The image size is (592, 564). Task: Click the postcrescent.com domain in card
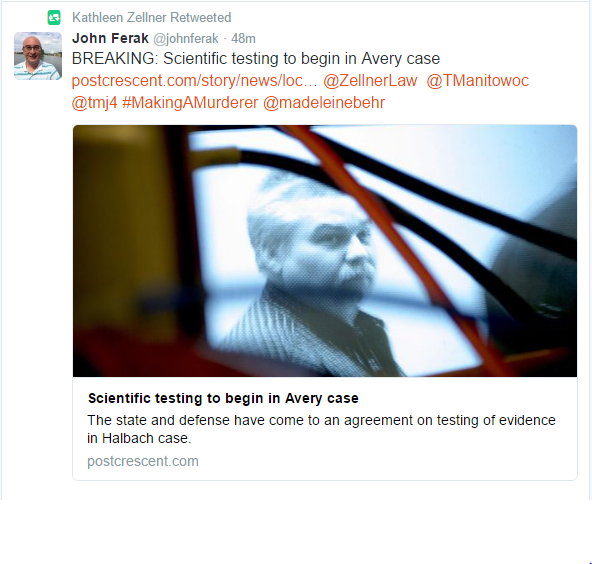pyautogui.click(x=143, y=461)
